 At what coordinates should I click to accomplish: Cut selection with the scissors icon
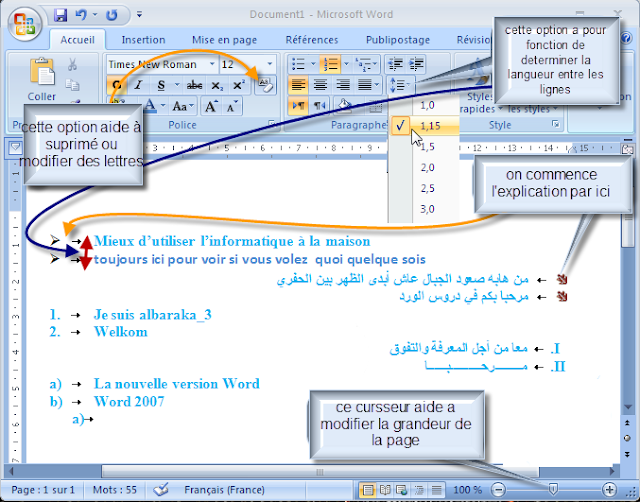(72, 64)
